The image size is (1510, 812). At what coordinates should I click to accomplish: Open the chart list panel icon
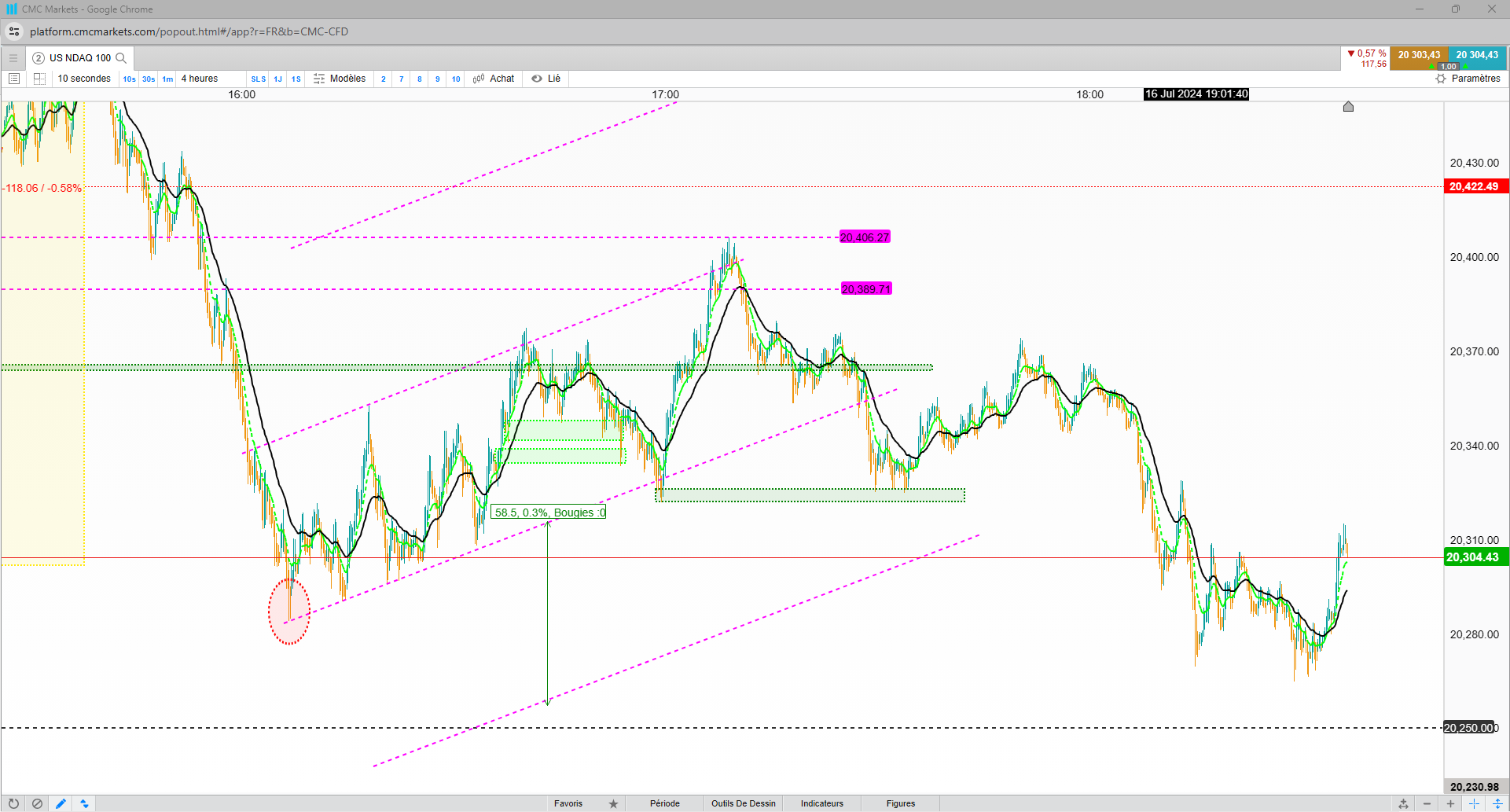coord(13,79)
